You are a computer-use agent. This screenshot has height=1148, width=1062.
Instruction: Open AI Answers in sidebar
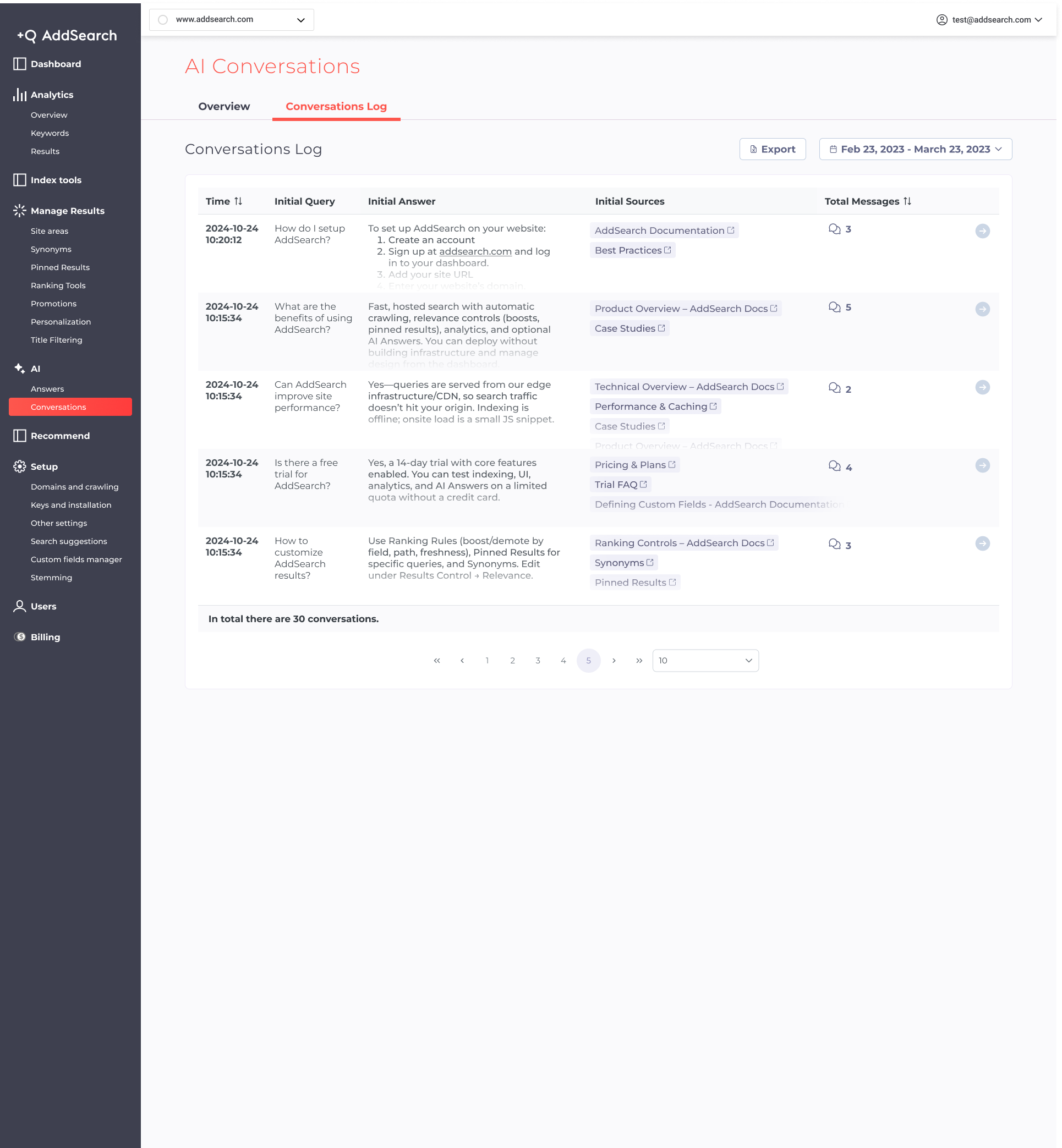(x=47, y=389)
